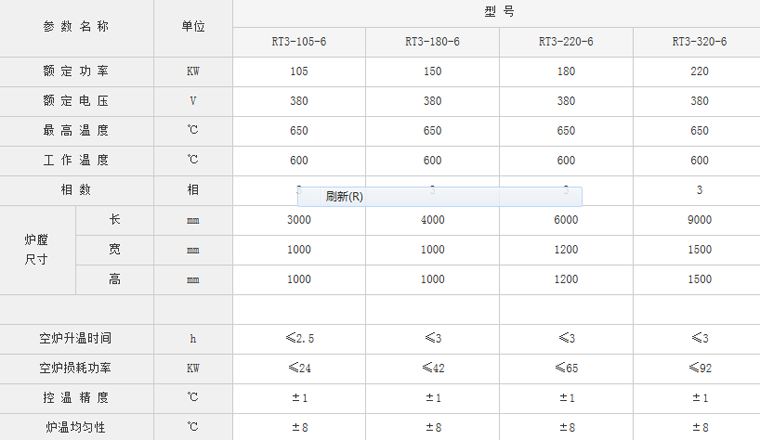Select the RT3-220-6 model column header
The width and height of the screenshot is (760, 440).
click(566, 42)
